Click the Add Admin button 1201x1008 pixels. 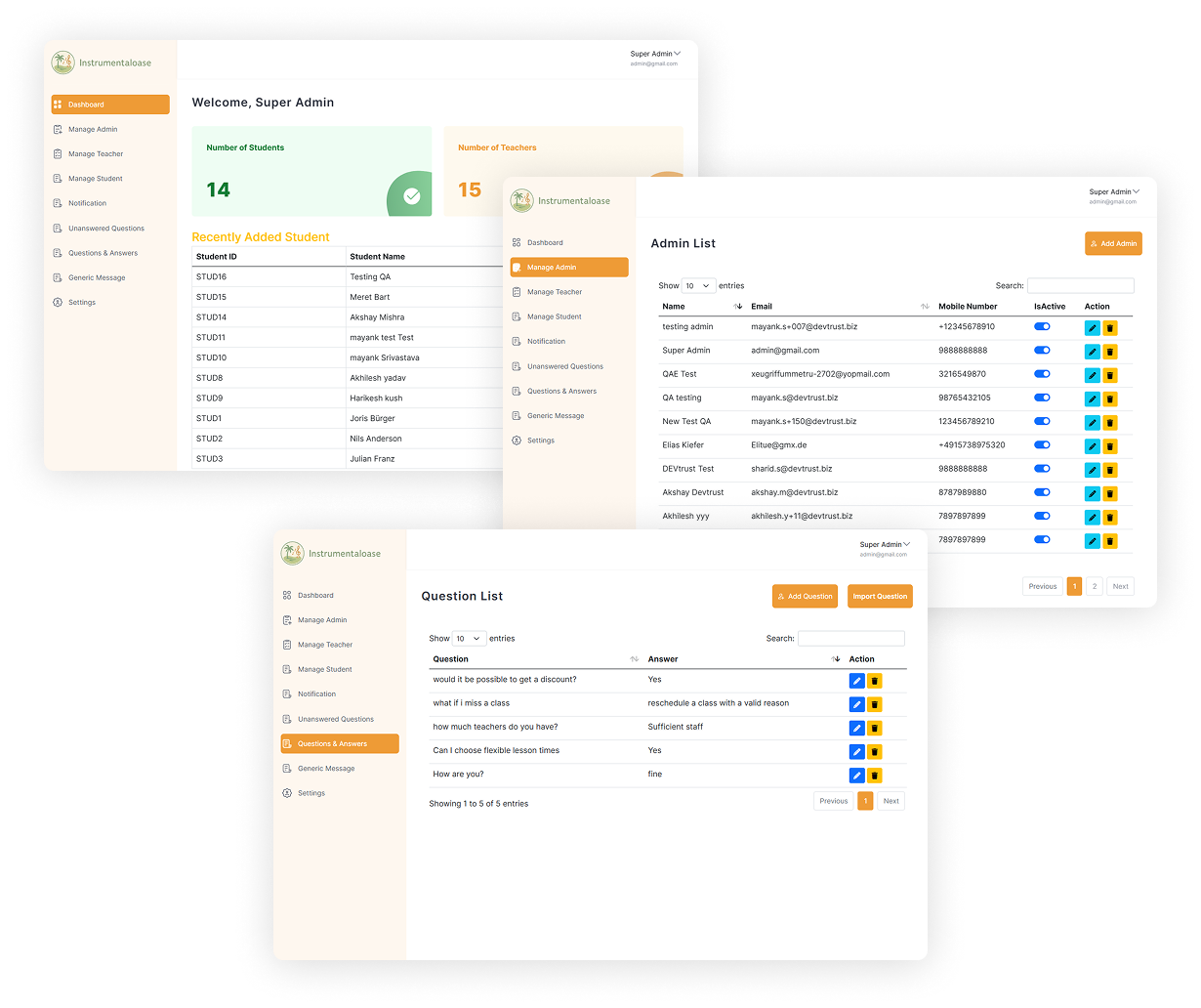[x=1113, y=243]
